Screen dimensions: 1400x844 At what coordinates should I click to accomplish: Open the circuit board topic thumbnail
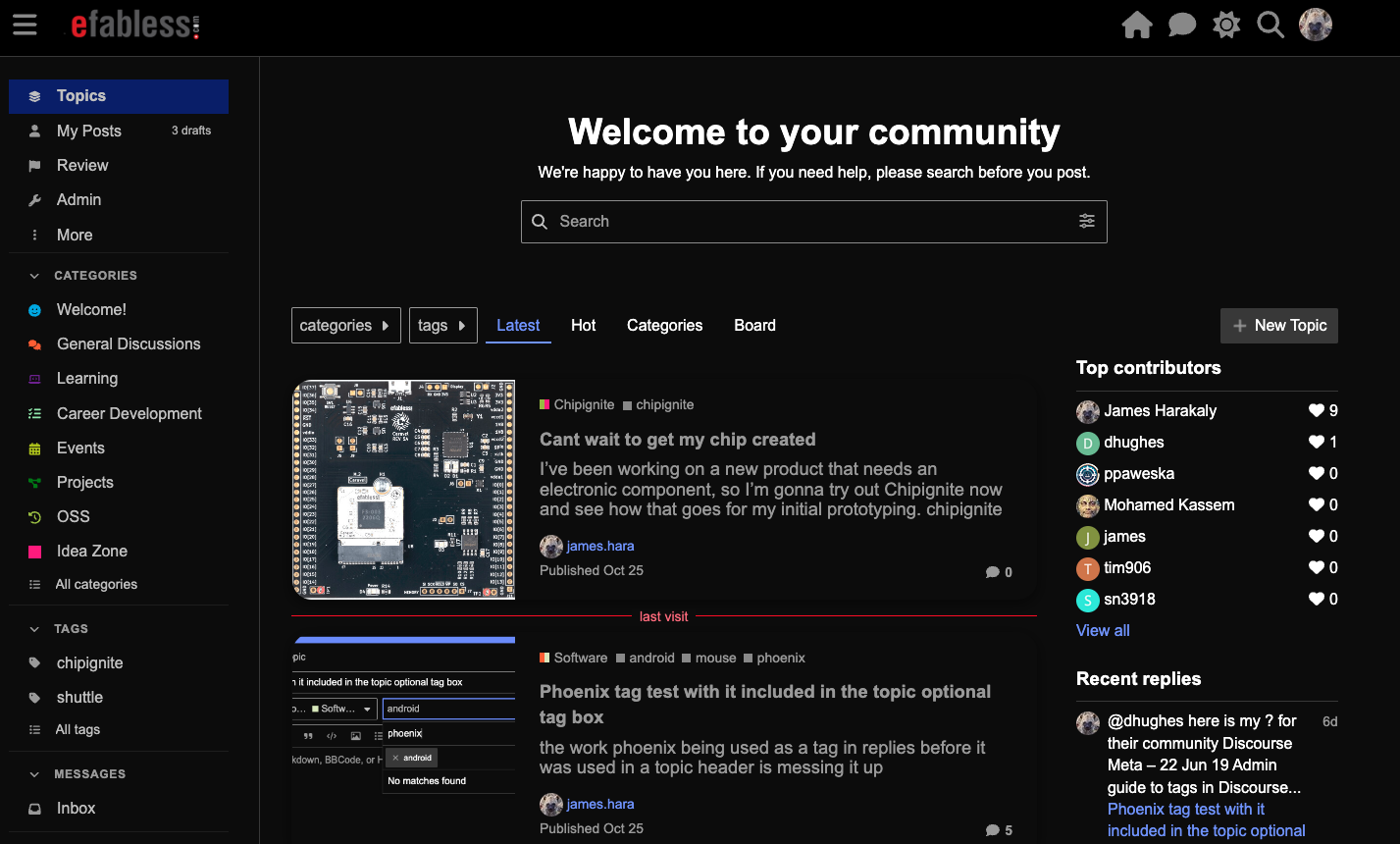click(x=404, y=489)
